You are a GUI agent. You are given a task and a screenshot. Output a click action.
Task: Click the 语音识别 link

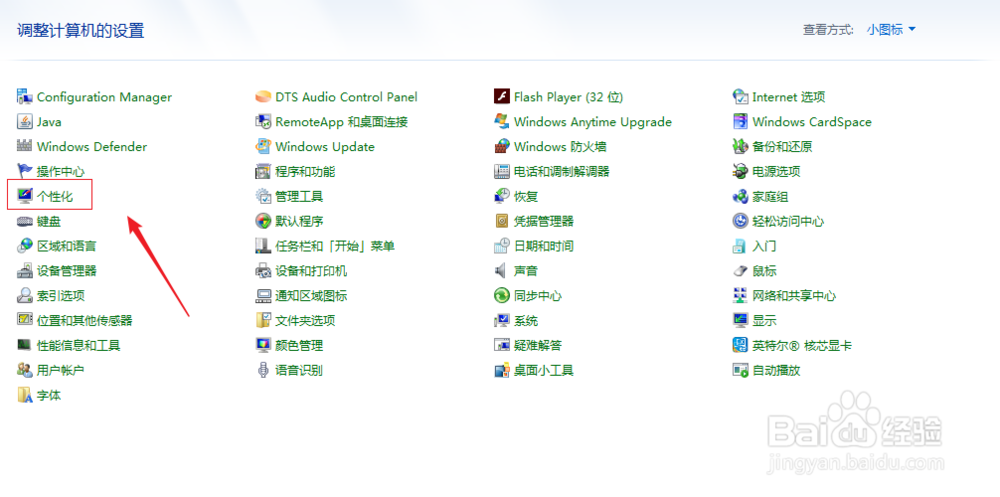[299, 370]
